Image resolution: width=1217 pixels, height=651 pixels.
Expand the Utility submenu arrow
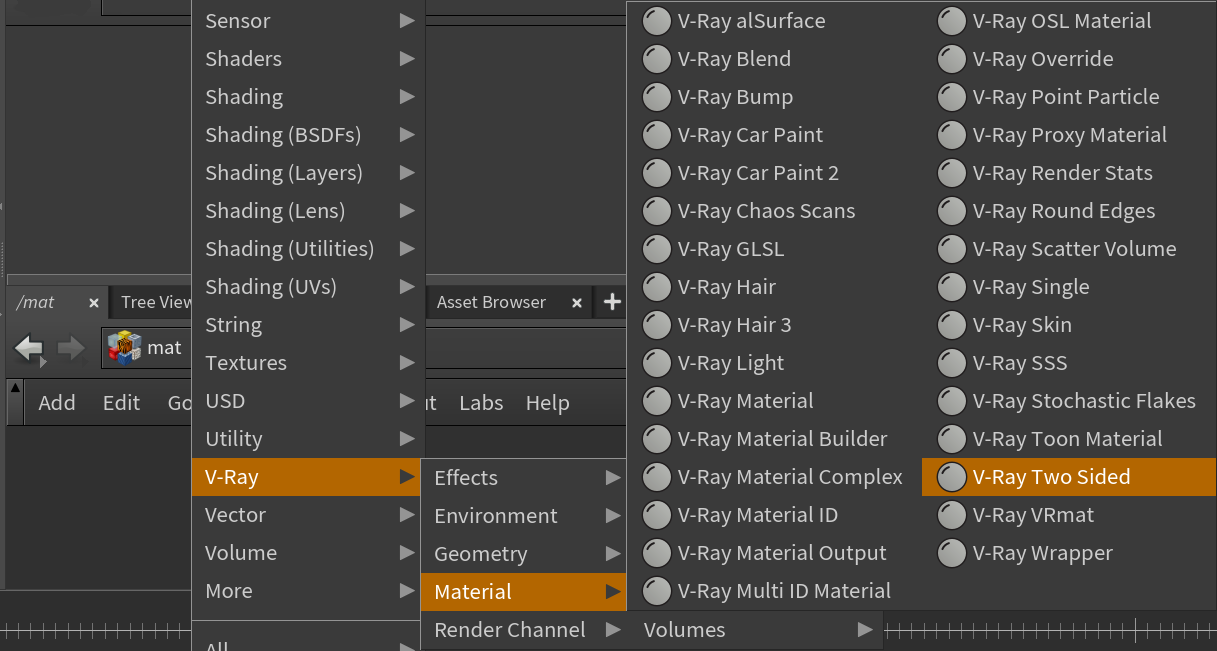(x=407, y=439)
